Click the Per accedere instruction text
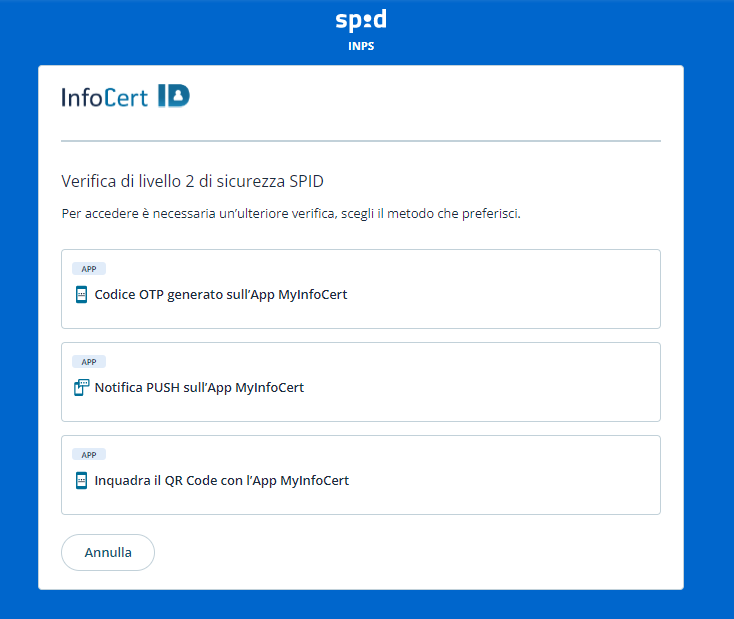This screenshot has width=734, height=619. [291, 214]
